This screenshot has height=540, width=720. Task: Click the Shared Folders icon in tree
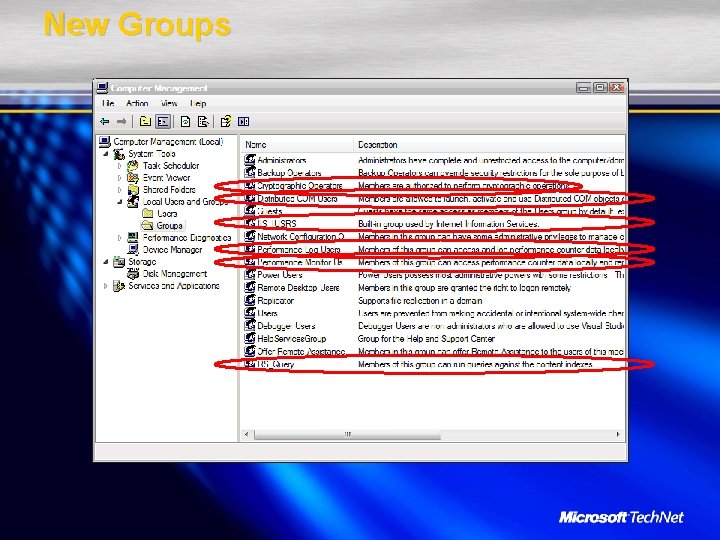(133, 189)
